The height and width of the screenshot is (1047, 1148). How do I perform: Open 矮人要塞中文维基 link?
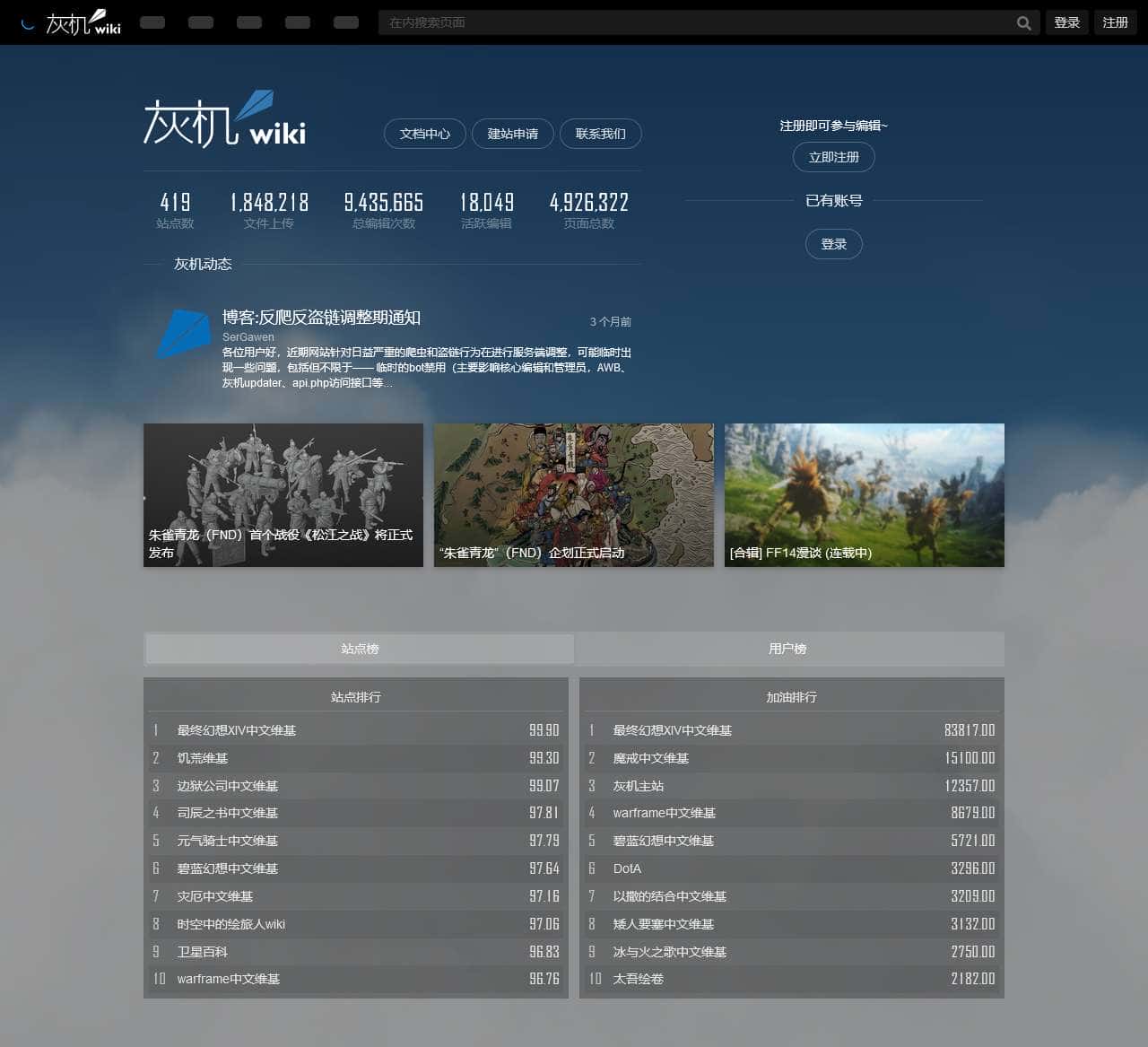click(x=663, y=924)
